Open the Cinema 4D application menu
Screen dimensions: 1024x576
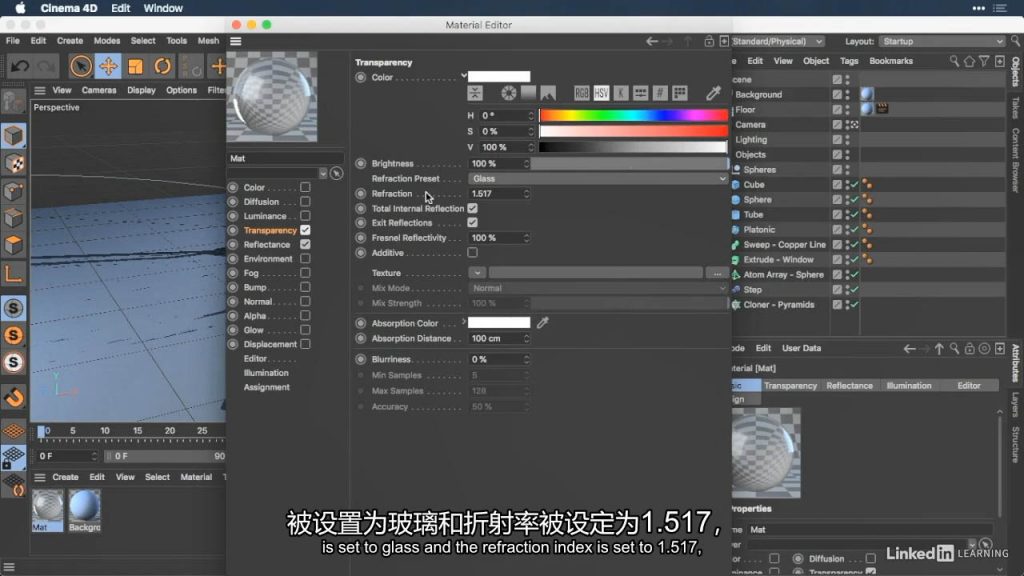(69, 8)
